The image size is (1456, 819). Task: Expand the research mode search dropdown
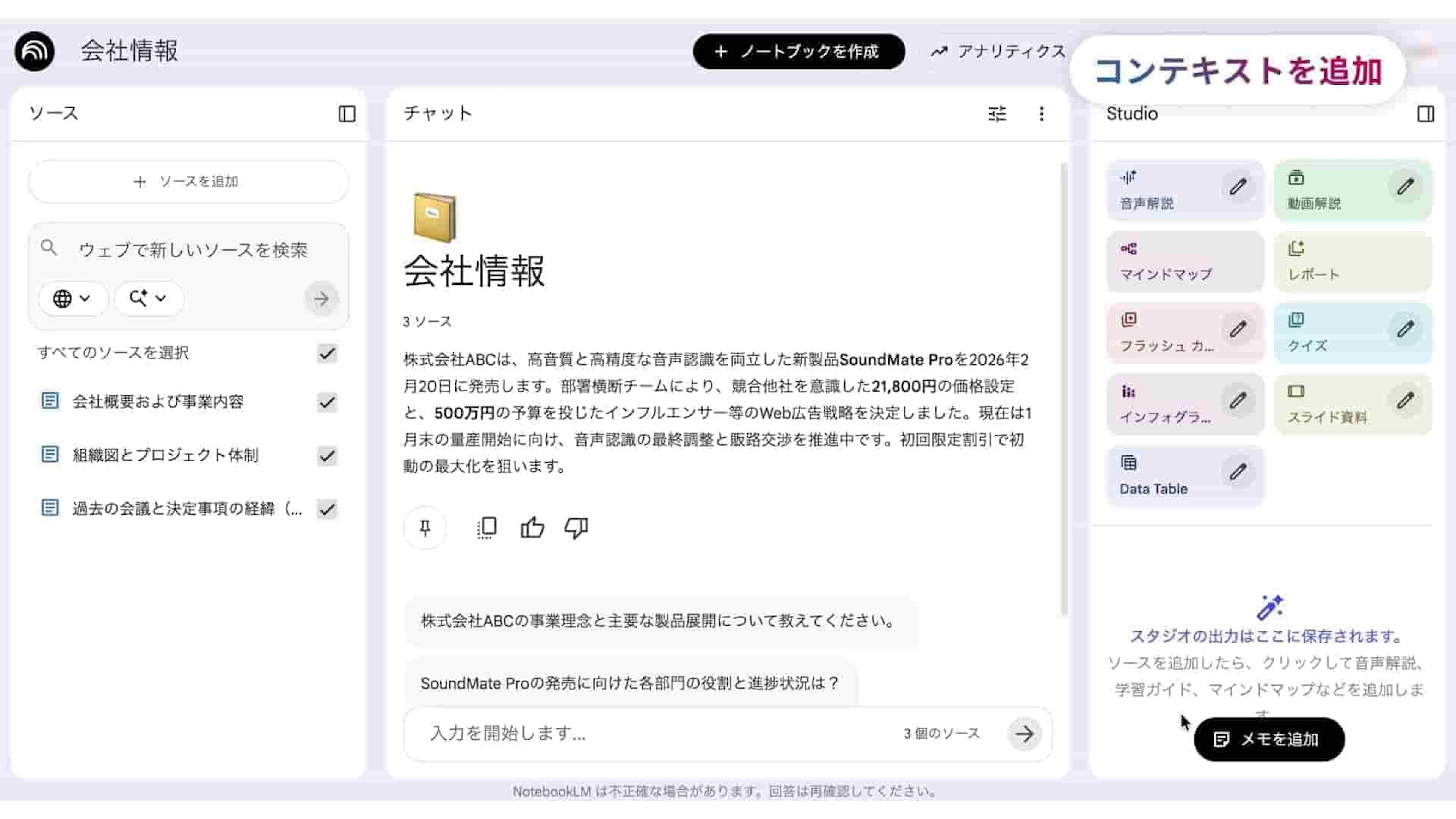click(x=148, y=298)
